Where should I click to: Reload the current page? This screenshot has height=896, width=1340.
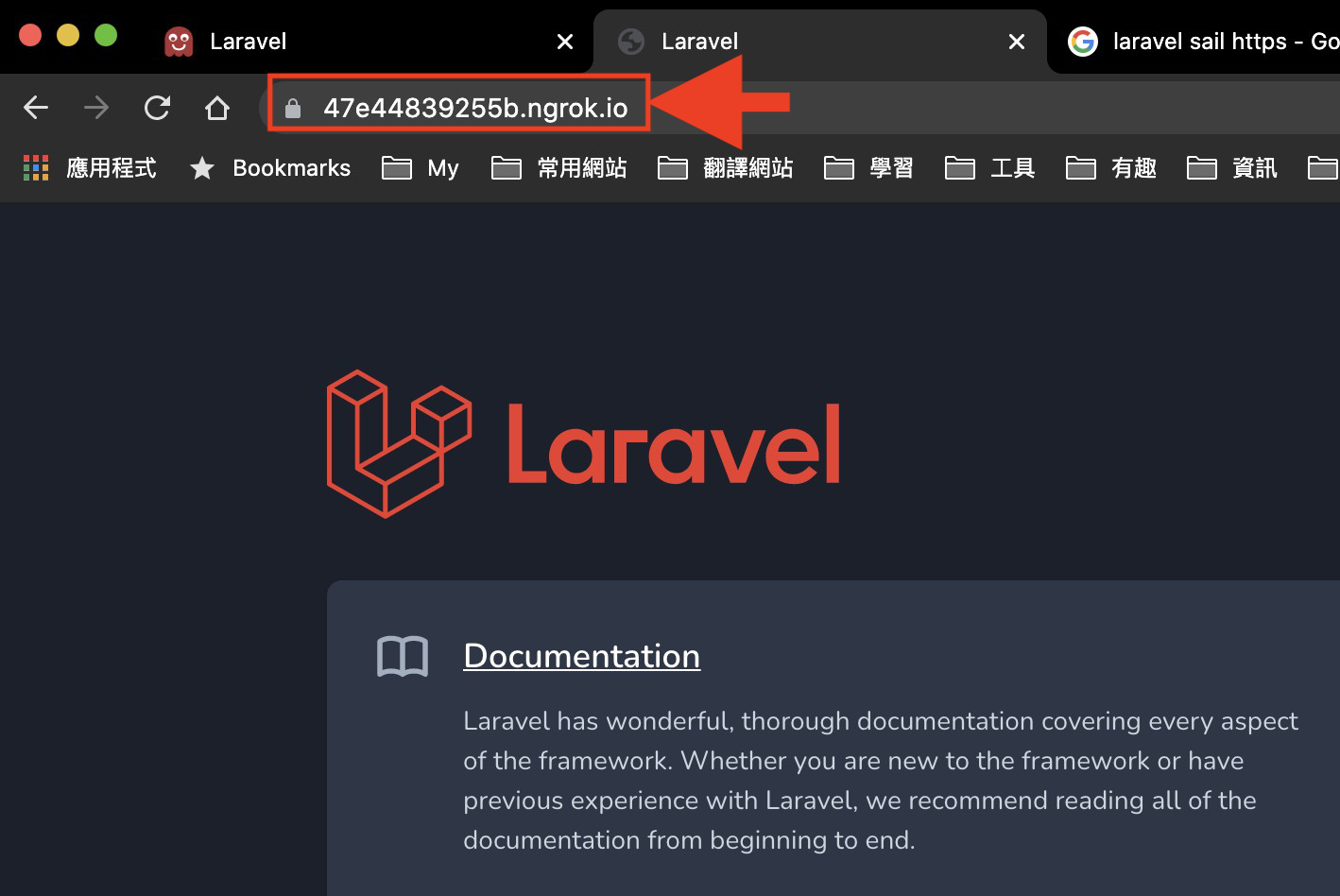[157, 108]
